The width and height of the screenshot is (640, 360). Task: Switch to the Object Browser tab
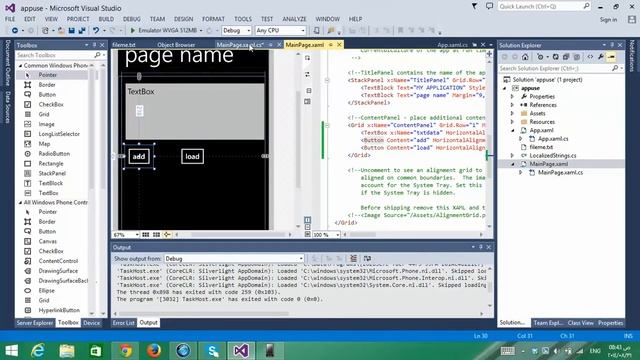tap(176, 45)
